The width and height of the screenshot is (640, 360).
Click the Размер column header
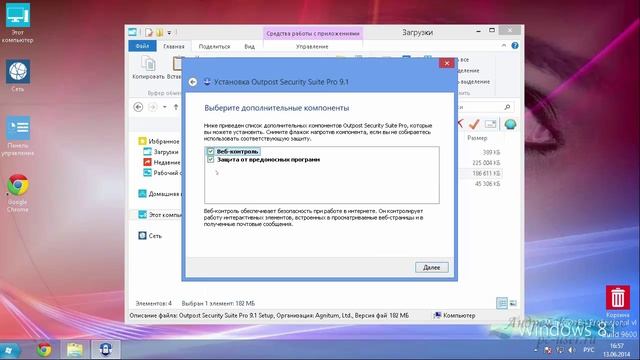tap(477, 138)
